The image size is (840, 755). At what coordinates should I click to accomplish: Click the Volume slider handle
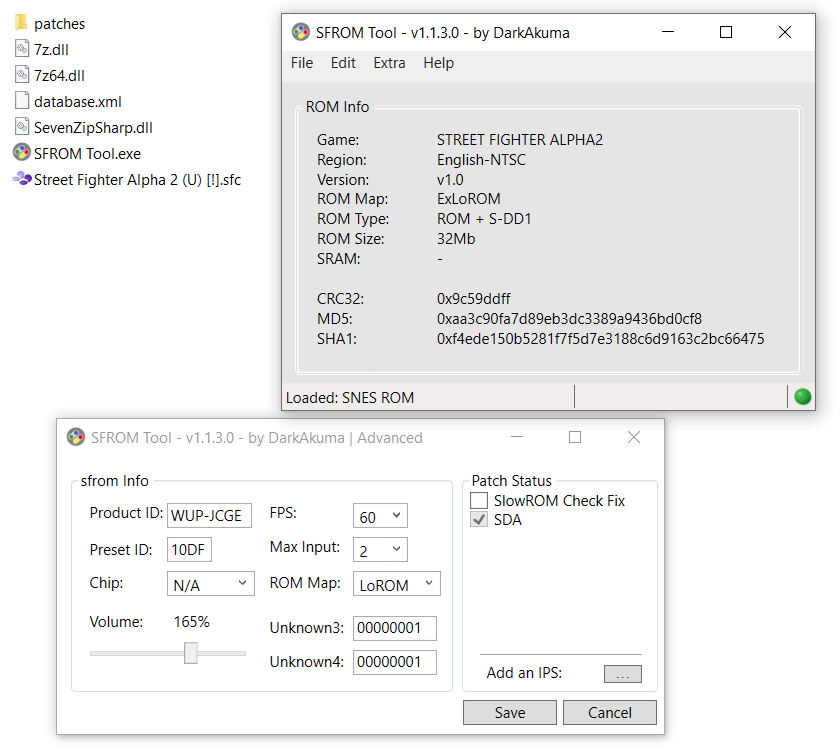(x=191, y=653)
